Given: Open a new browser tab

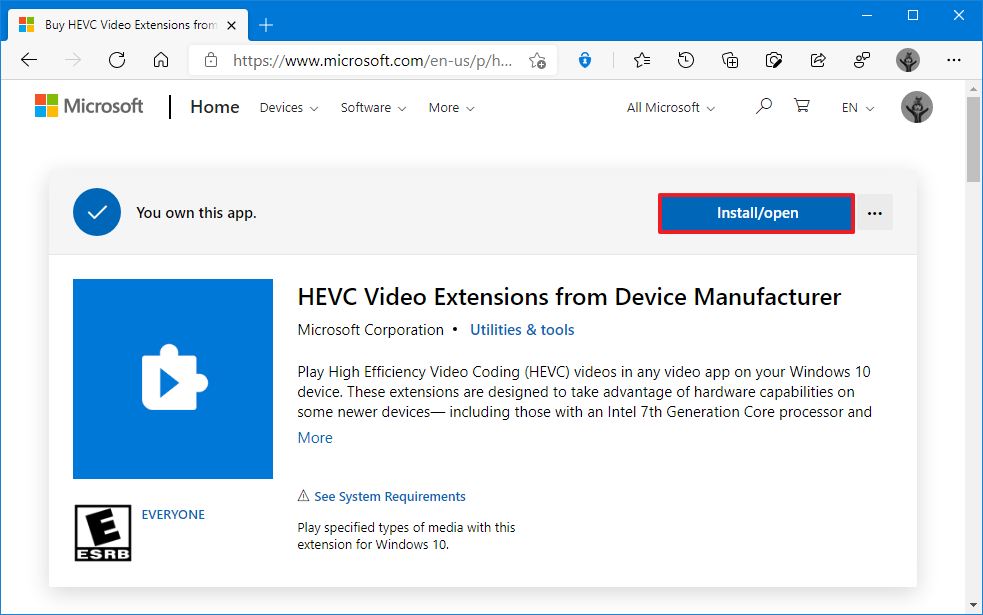Looking at the screenshot, I should (266, 25).
